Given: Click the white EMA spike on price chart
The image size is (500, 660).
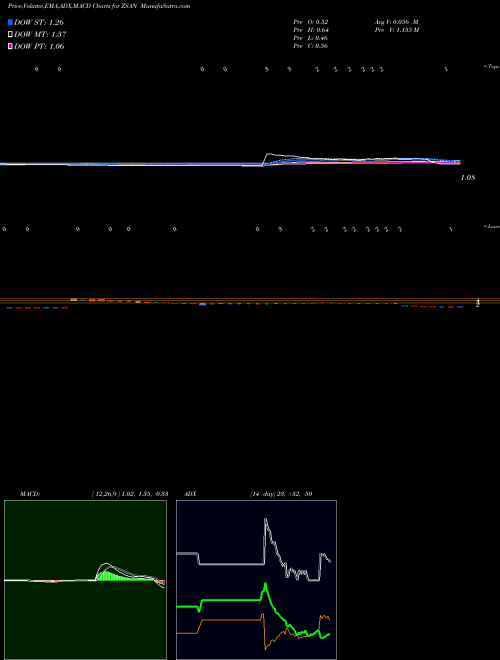Looking at the screenshot, I should (x=270, y=156).
